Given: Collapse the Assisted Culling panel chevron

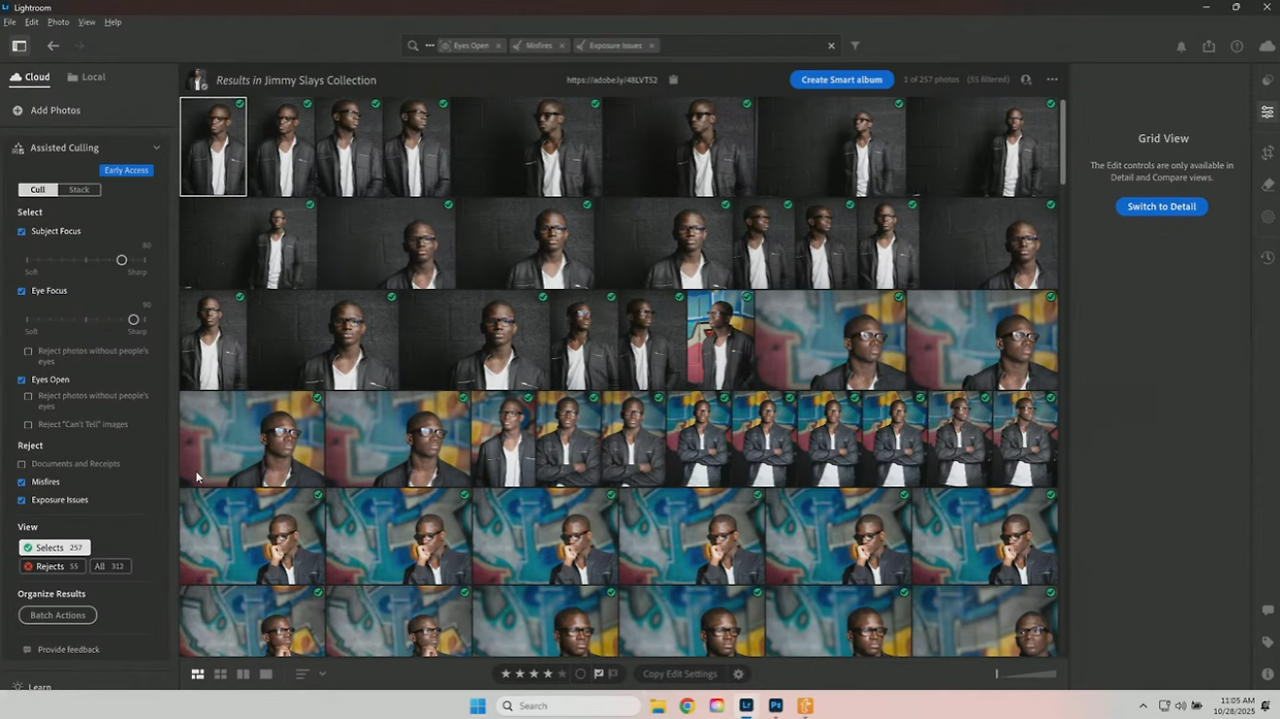Looking at the screenshot, I should coord(156,148).
